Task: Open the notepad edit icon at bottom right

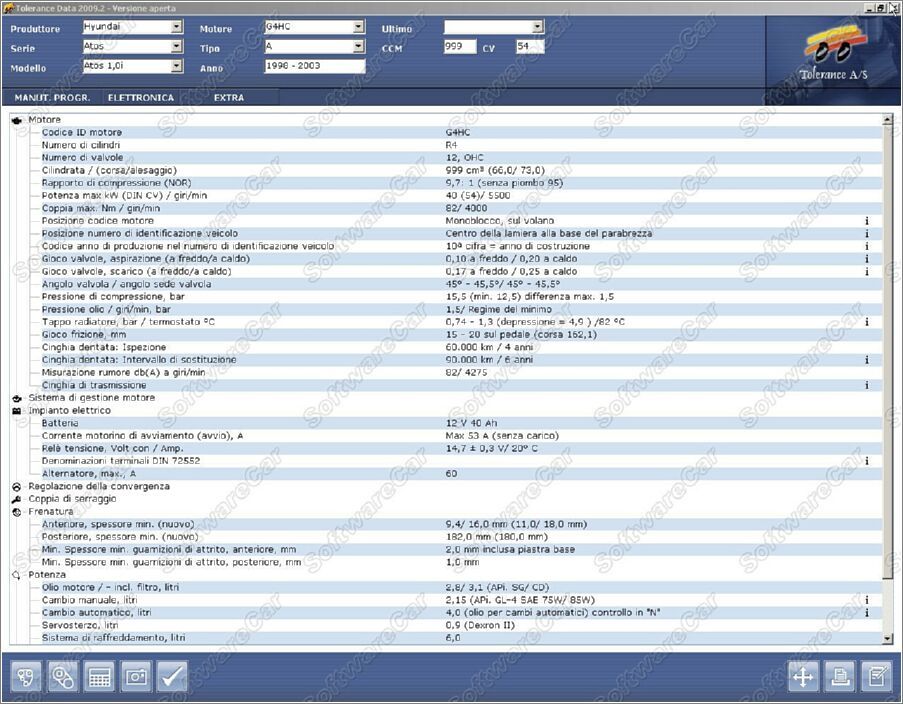Action: [x=876, y=677]
